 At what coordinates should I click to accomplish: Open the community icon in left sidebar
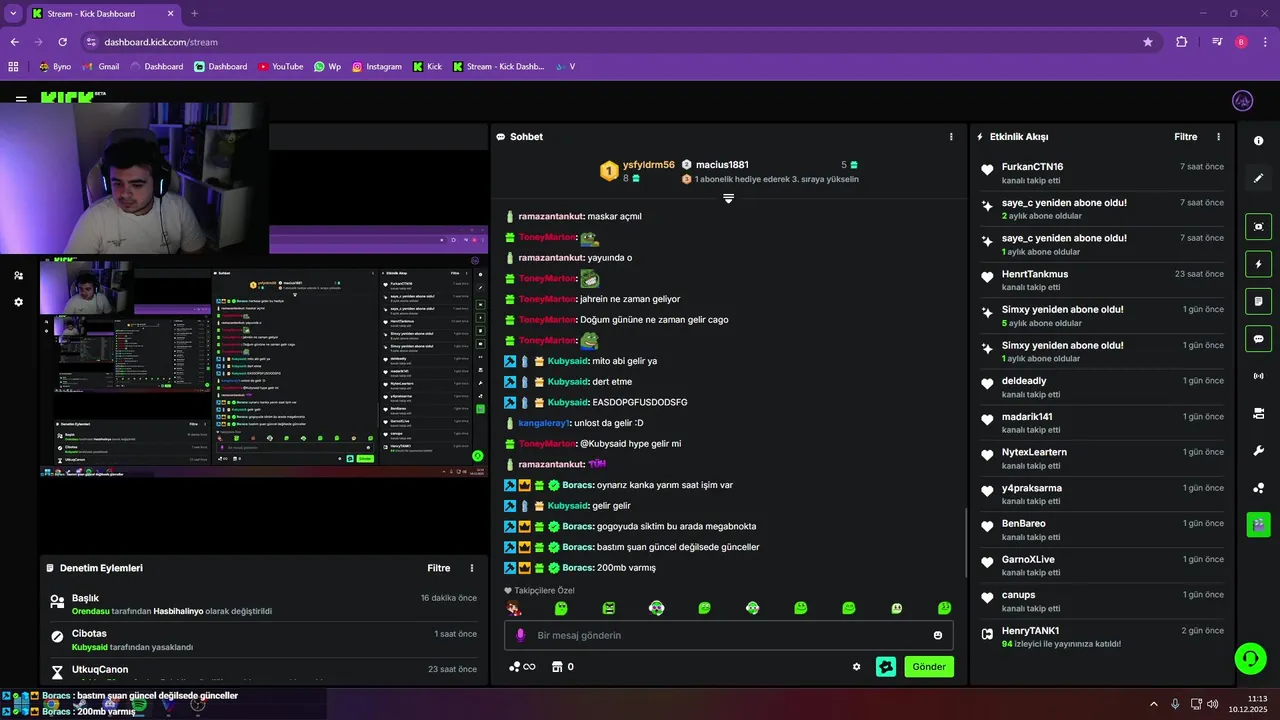(x=18, y=275)
